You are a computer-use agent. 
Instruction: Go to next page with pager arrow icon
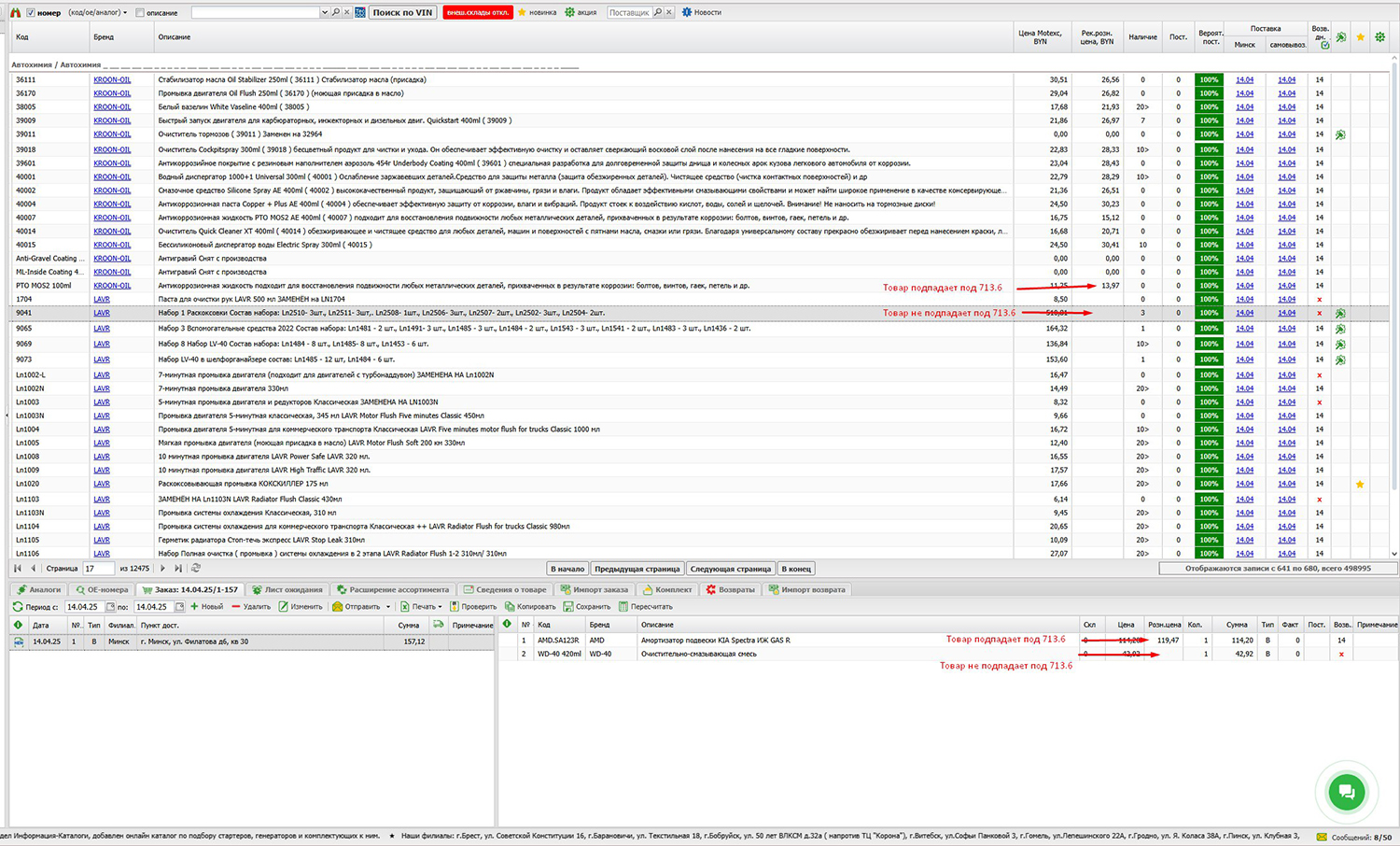pyautogui.click(x=162, y=568)
